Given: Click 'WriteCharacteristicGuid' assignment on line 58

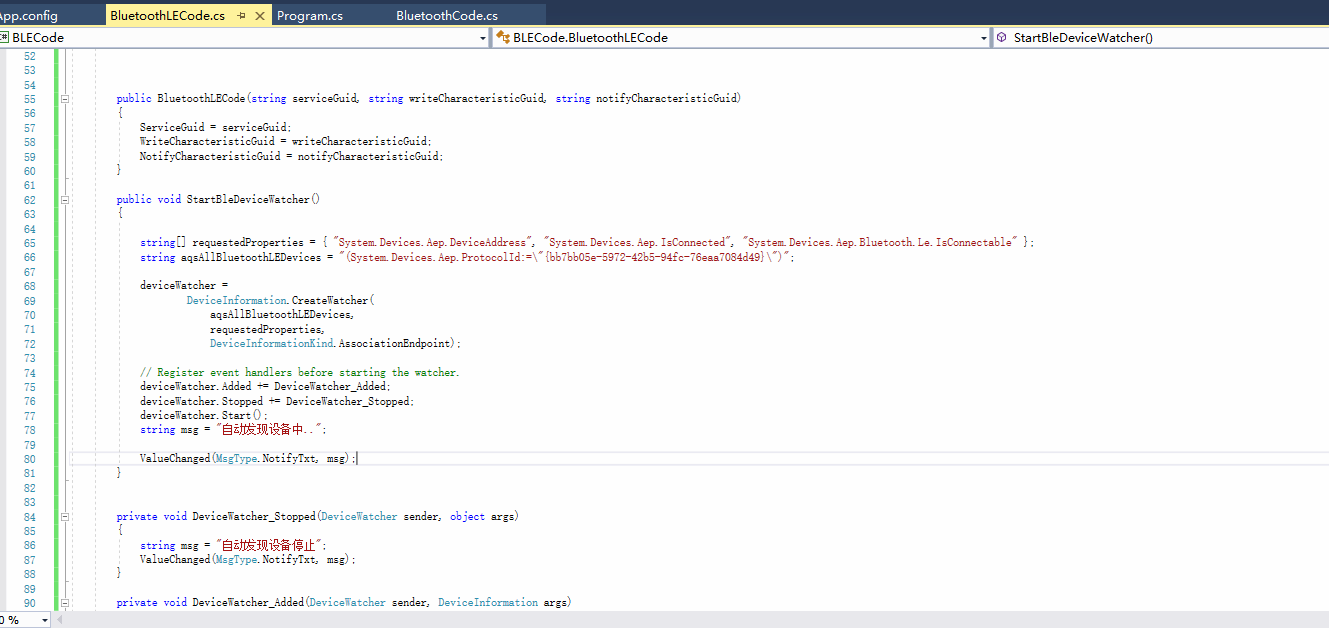Looking at the screenshot, I should coord(286,142).
